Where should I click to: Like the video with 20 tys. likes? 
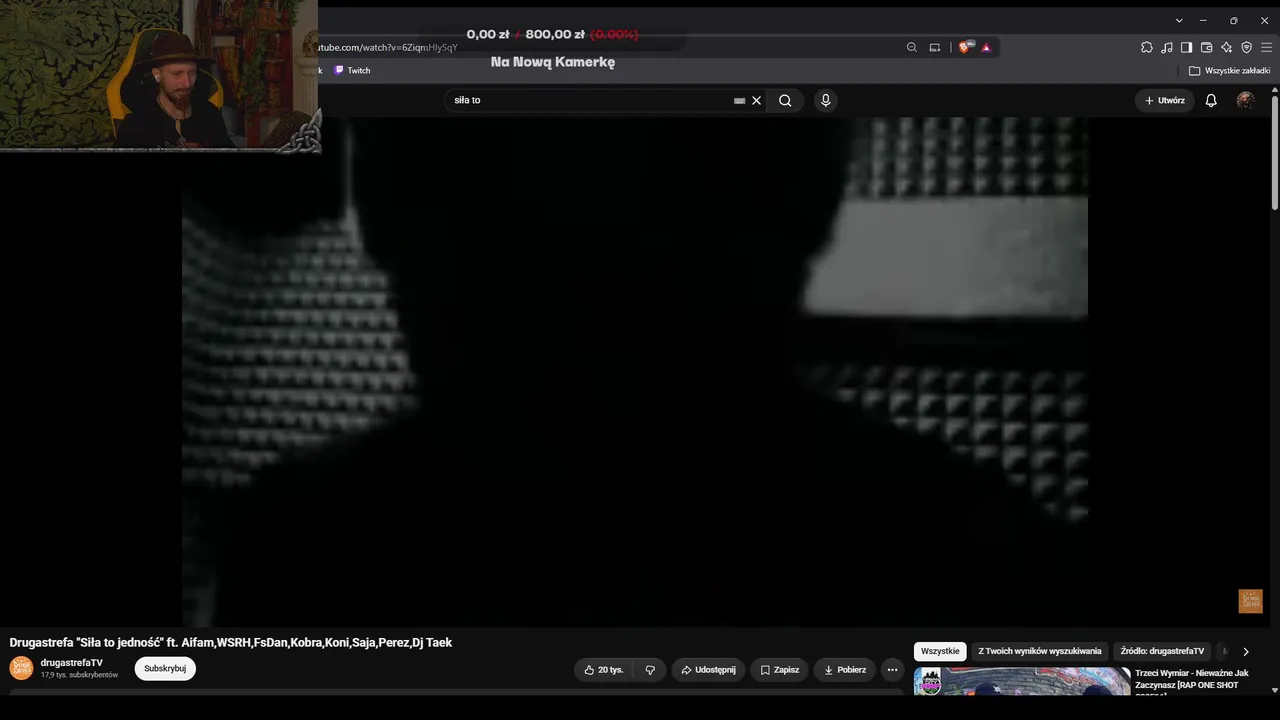tap(604, 670)
